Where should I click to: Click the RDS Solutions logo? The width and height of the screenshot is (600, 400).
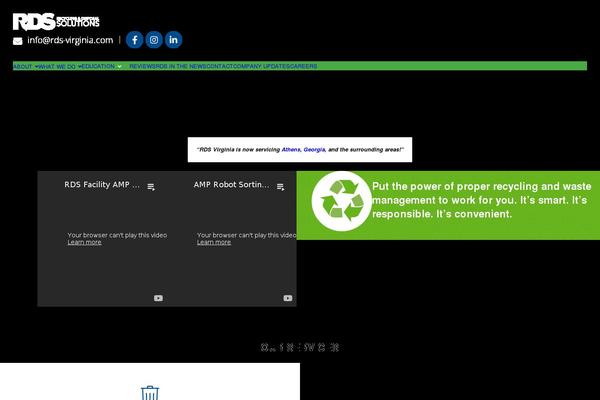click(56, 22)
